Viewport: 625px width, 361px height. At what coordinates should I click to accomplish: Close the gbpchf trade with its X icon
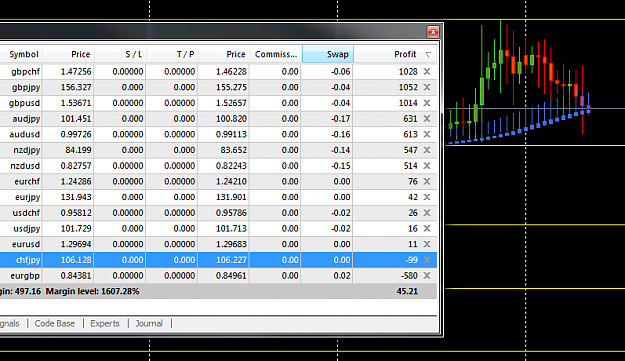point(427,71)
